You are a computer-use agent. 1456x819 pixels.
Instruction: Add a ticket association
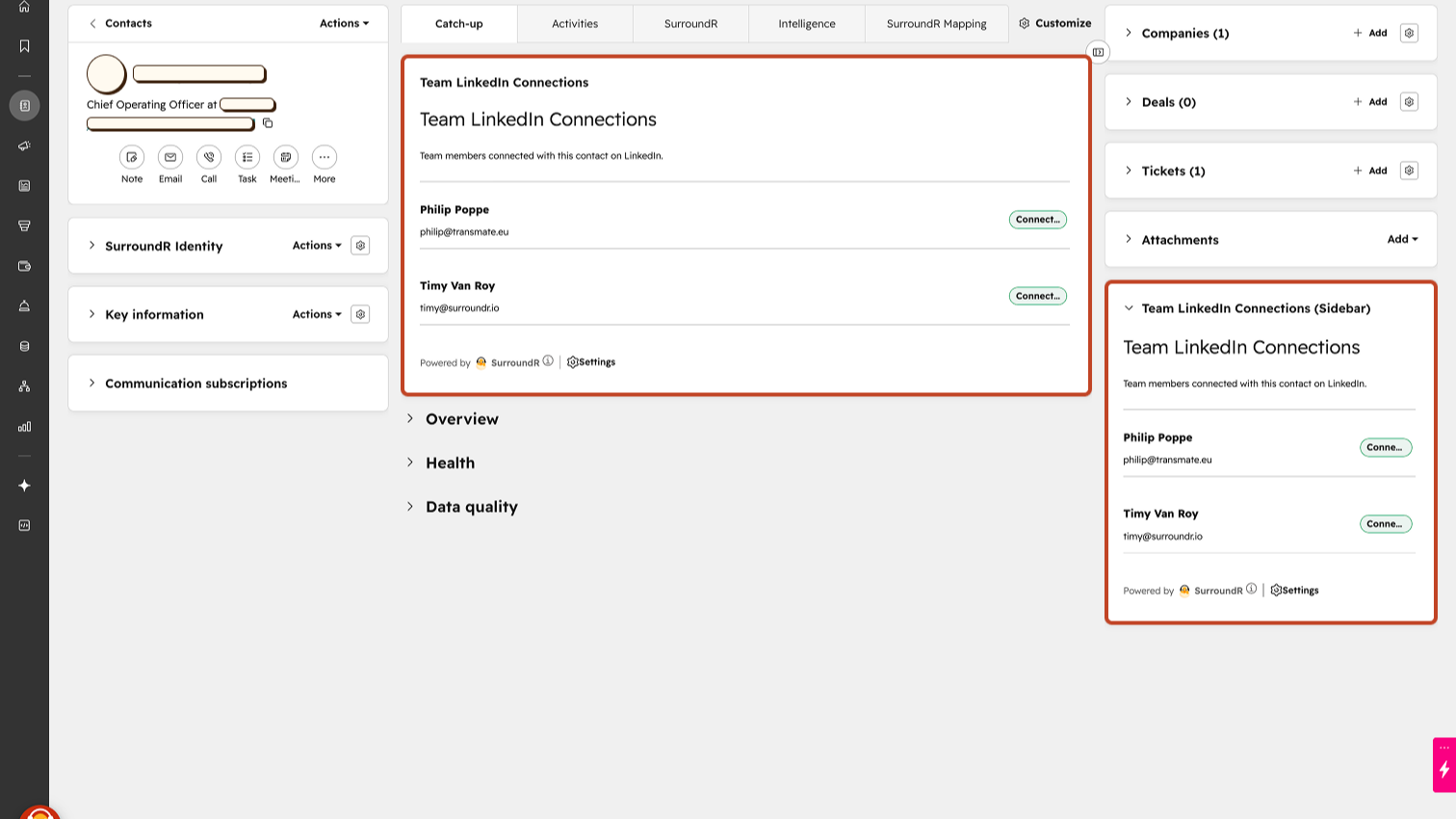[1370, 171]
